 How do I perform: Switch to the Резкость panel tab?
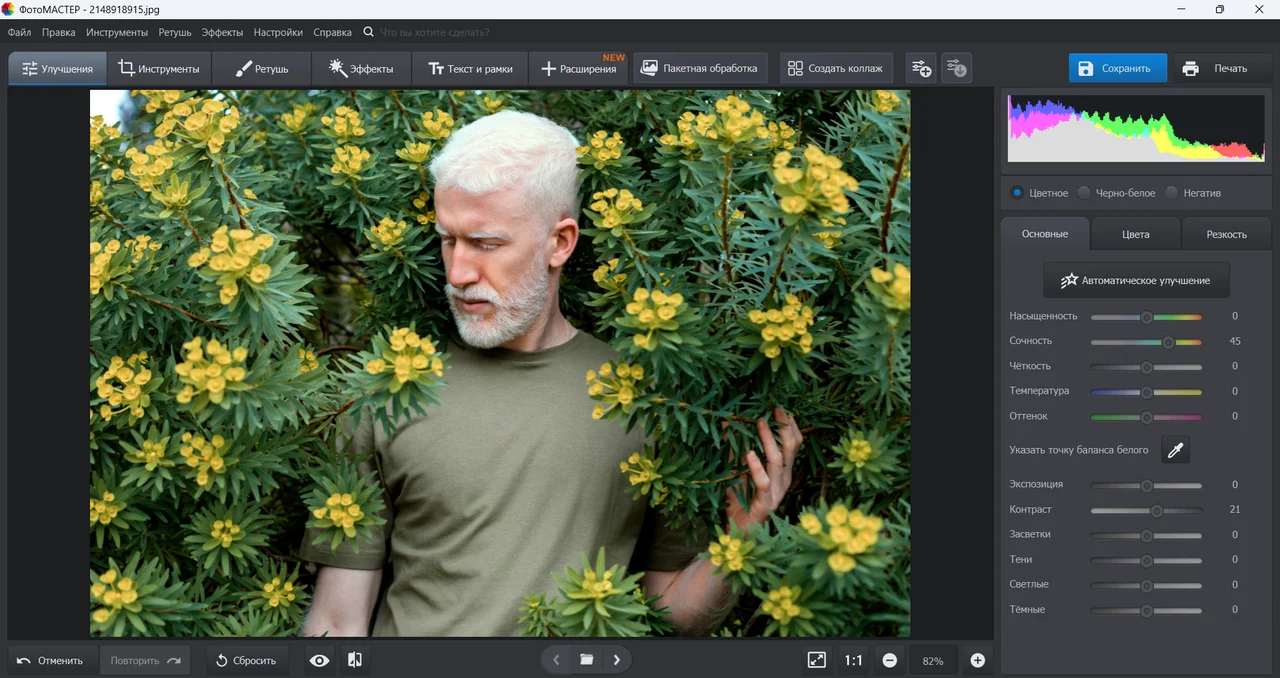coord(1226,234)
